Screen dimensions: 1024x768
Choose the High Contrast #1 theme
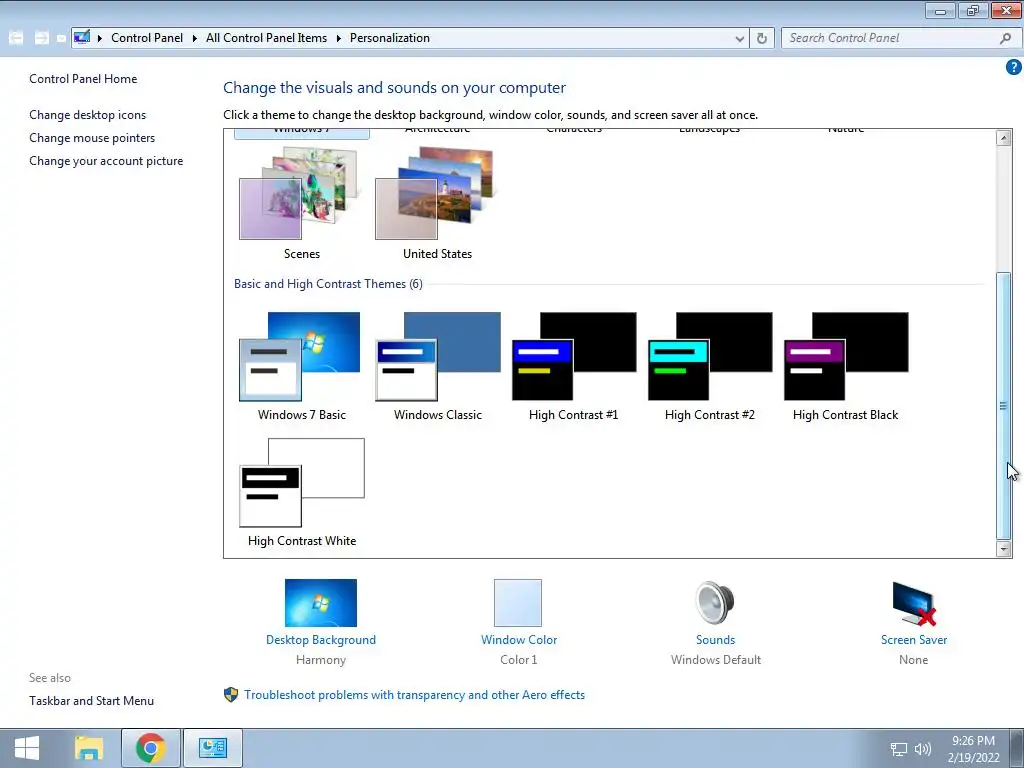[574, 357]
